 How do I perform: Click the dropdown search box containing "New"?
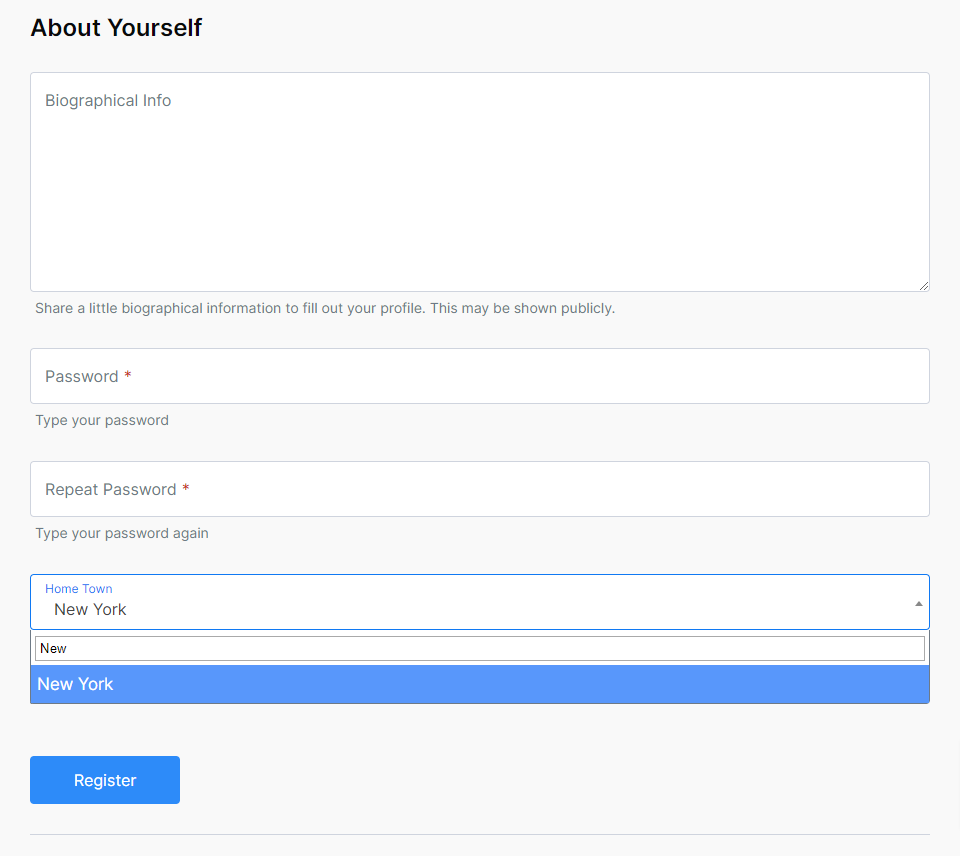point(479,648)
